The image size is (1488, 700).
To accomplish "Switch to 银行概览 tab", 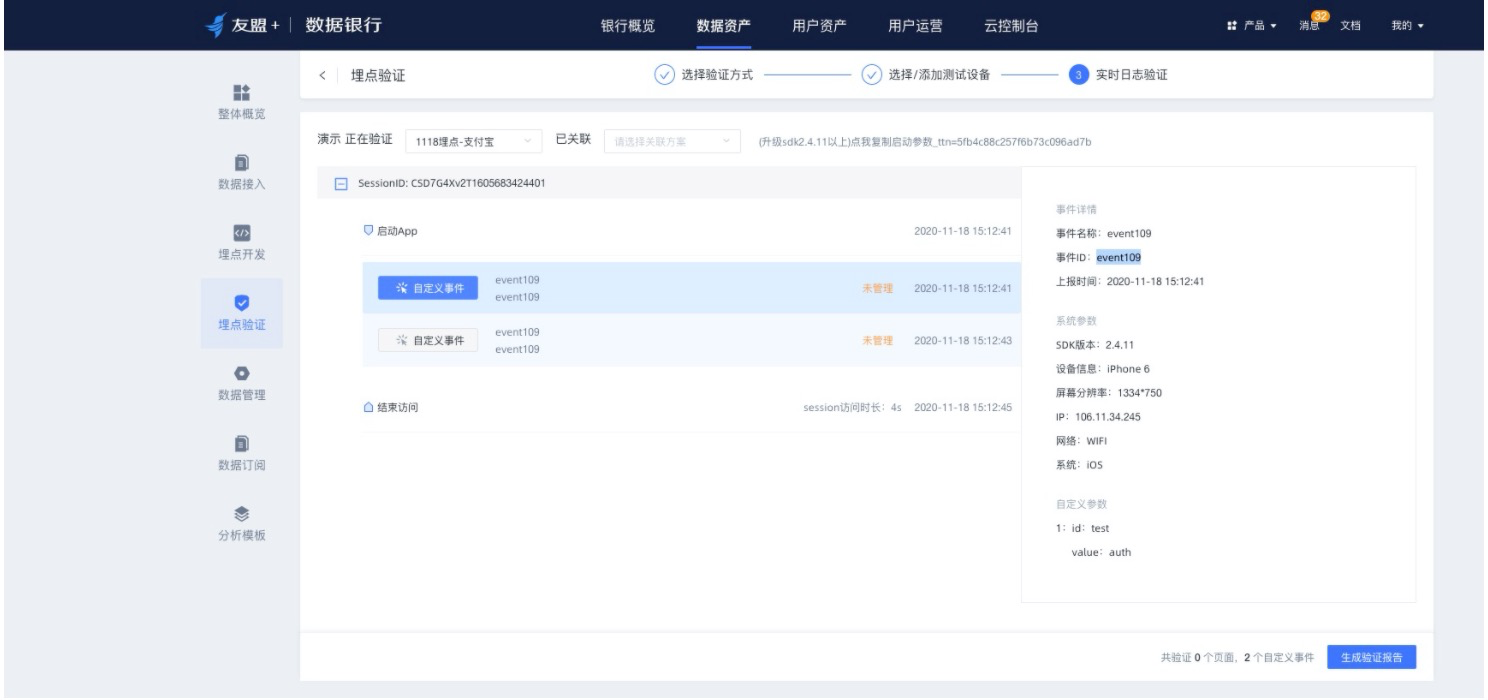I will tap(628, 26).
